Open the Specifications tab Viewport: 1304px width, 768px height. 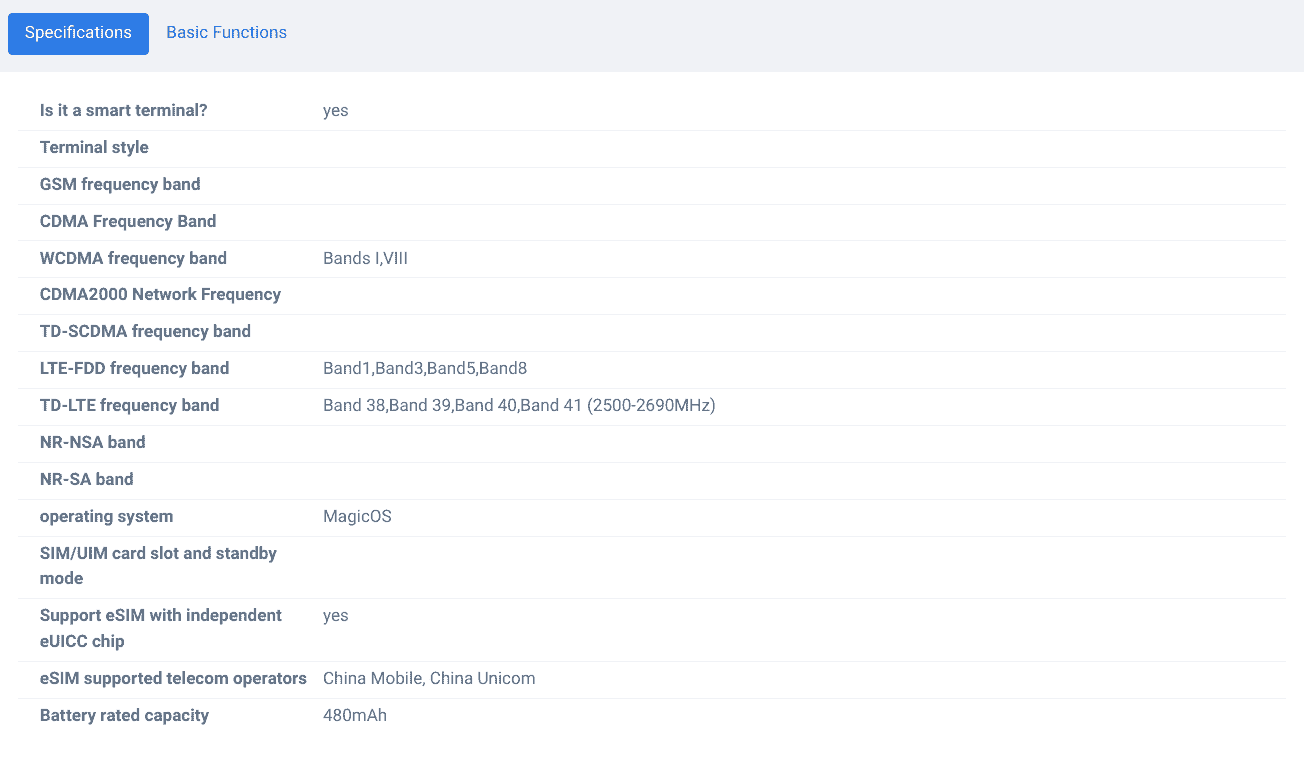(x=78, y=33)
